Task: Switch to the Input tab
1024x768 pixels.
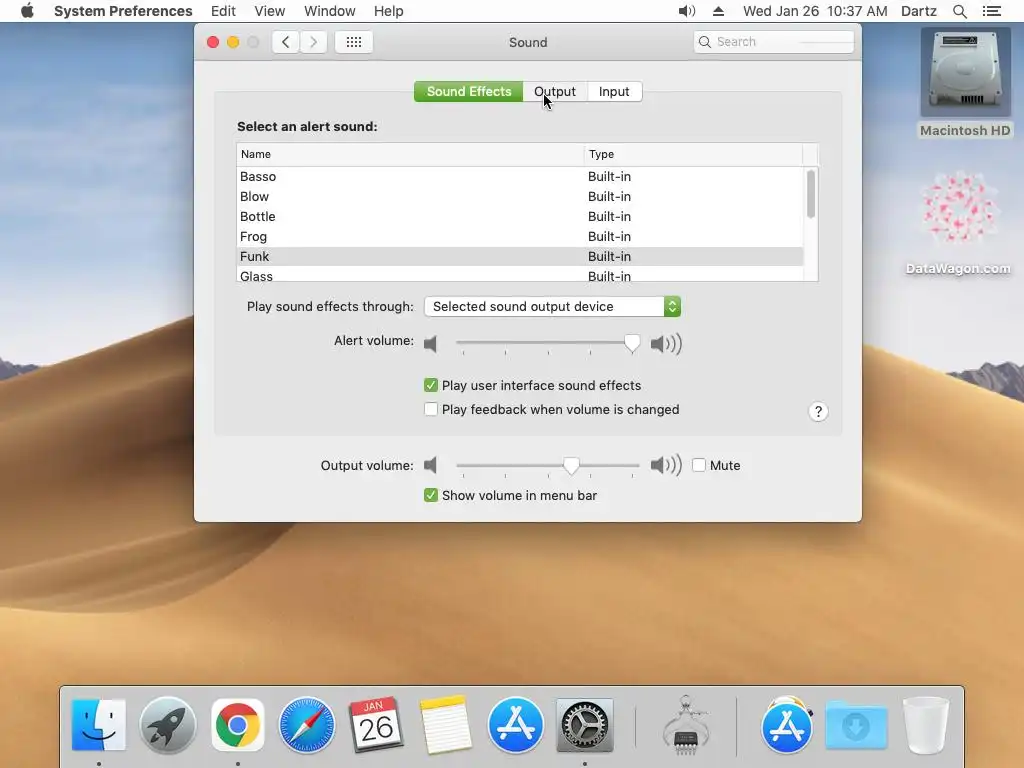Action: click(614, 91)
